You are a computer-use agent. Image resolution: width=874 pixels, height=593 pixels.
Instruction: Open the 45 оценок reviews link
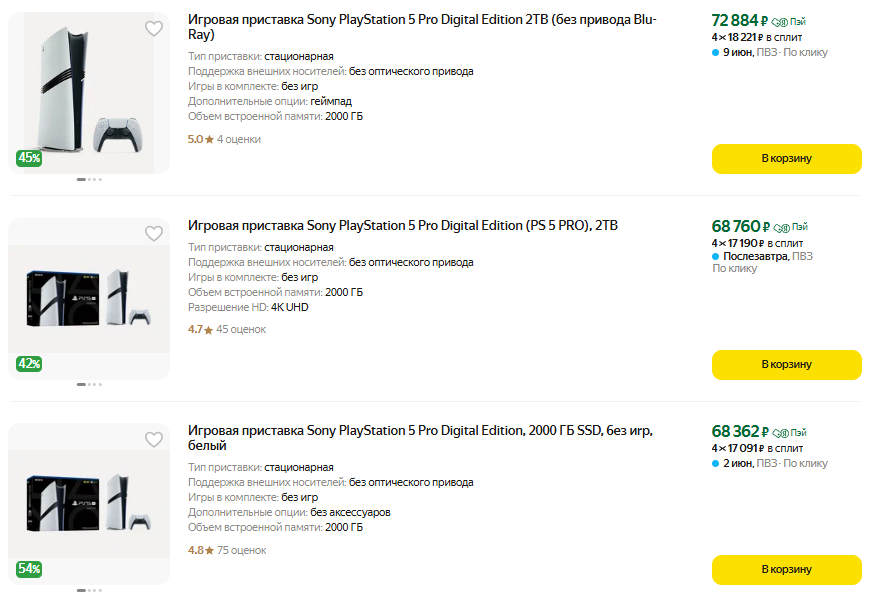[x=240, y=329]
